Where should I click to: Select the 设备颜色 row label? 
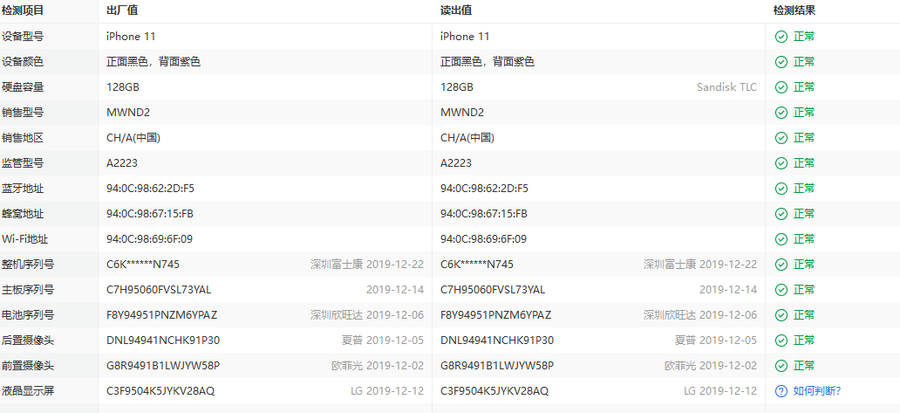pyautogui.click(x=22, y=62)
